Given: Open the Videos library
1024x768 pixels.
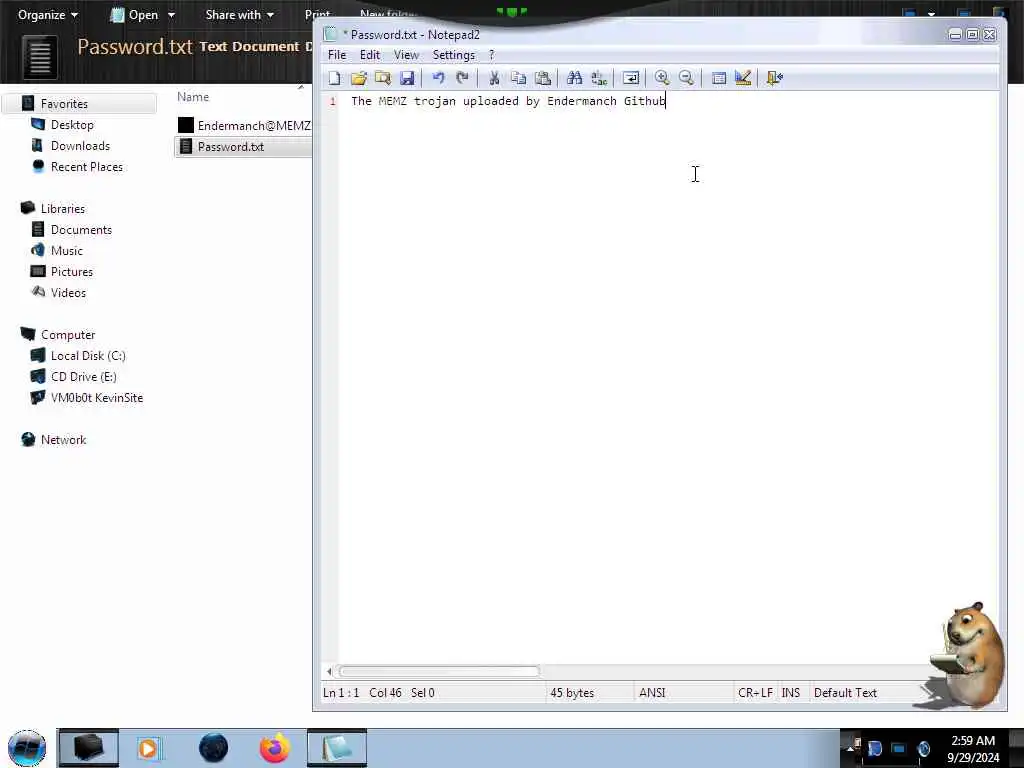Looking at the screenshot, I should coord(68,292).
